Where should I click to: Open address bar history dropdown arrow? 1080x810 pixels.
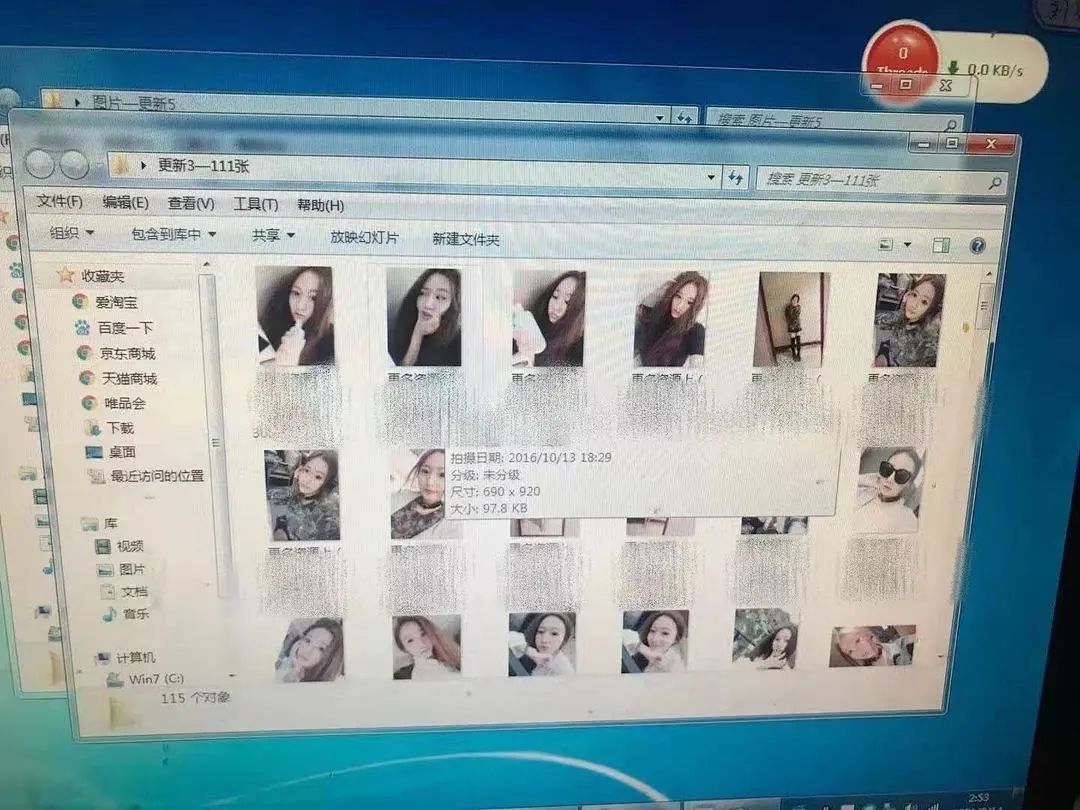click(x=711, y=178)
